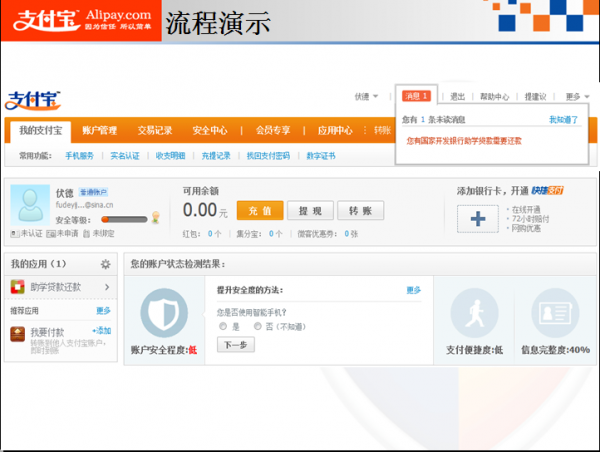Viewport: 600px width, 452px height.
Task: Click the plus icon to add bank card
Action: tap(477, 218)
